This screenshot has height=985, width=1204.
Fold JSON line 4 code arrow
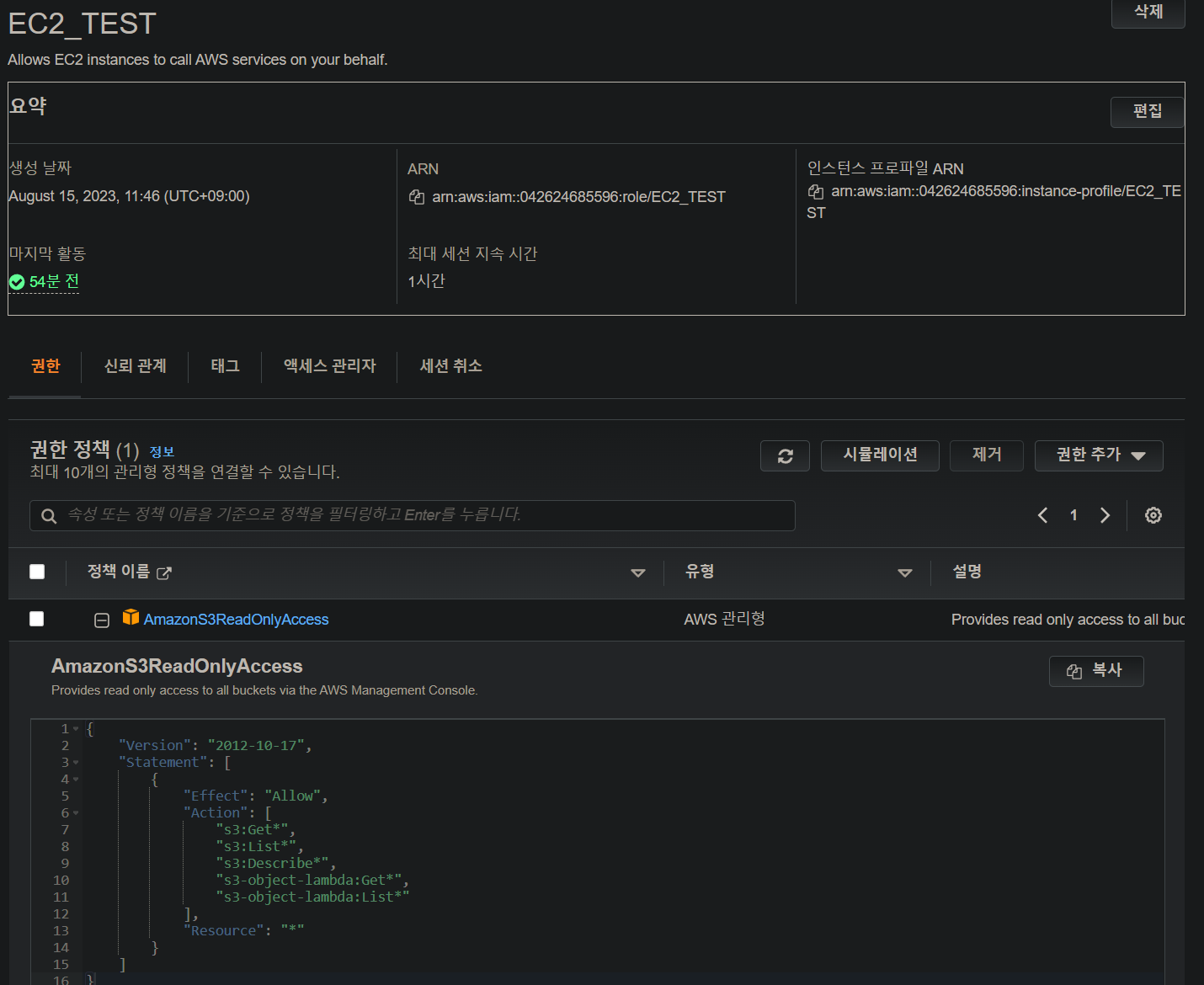pos(76,780)
